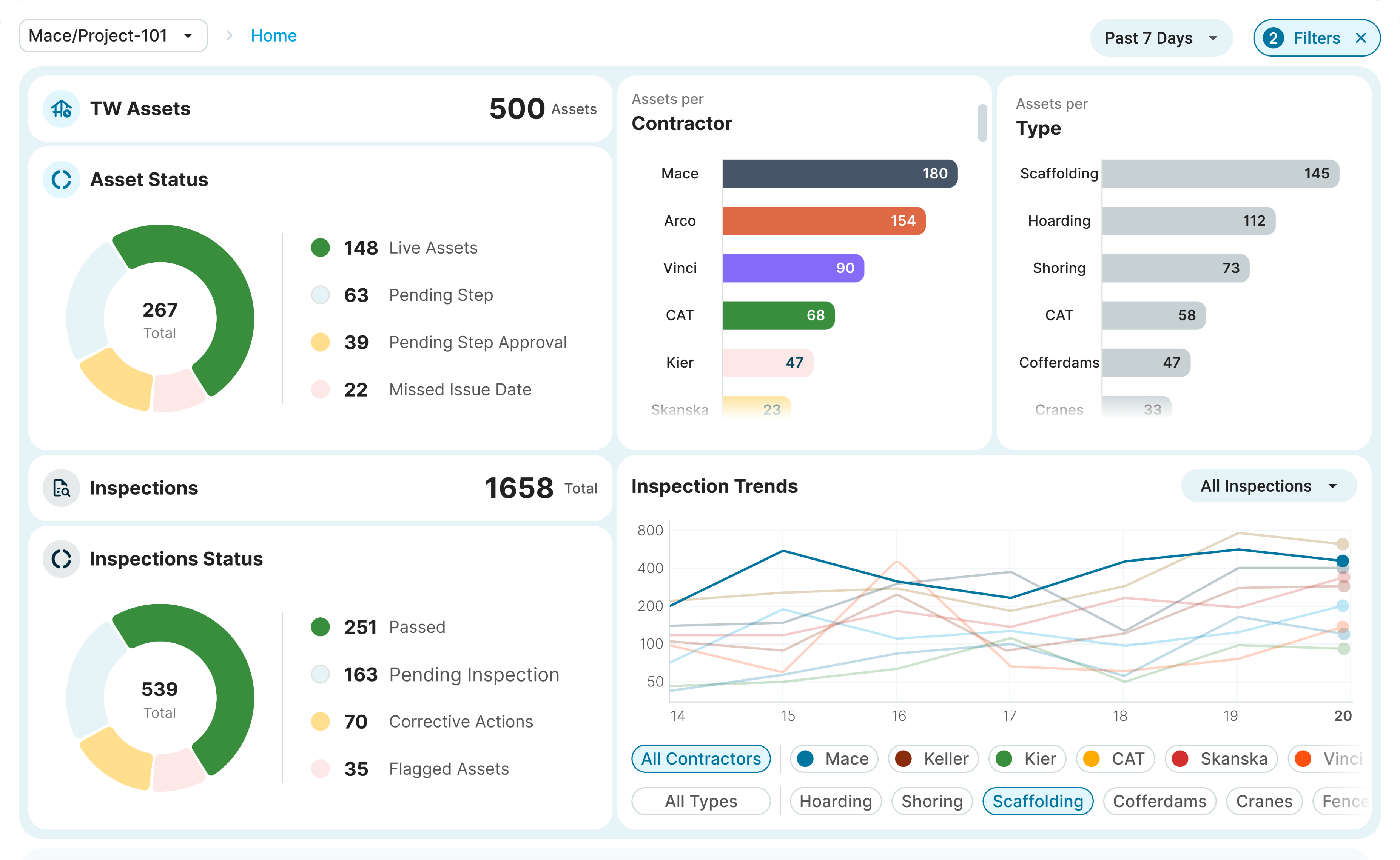Click the Hoarding type button
Screen dimensions: 1400x860
[x=836, y=801]
